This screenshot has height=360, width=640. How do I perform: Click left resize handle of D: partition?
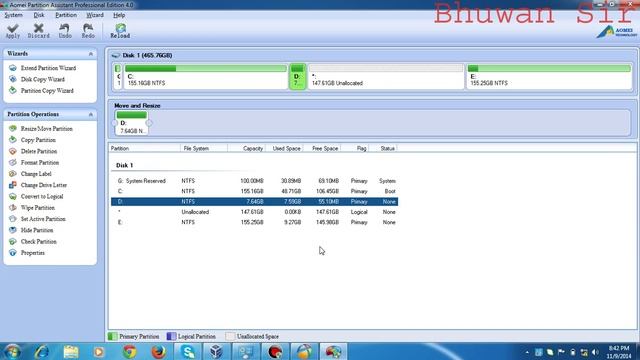pos(115,122)
